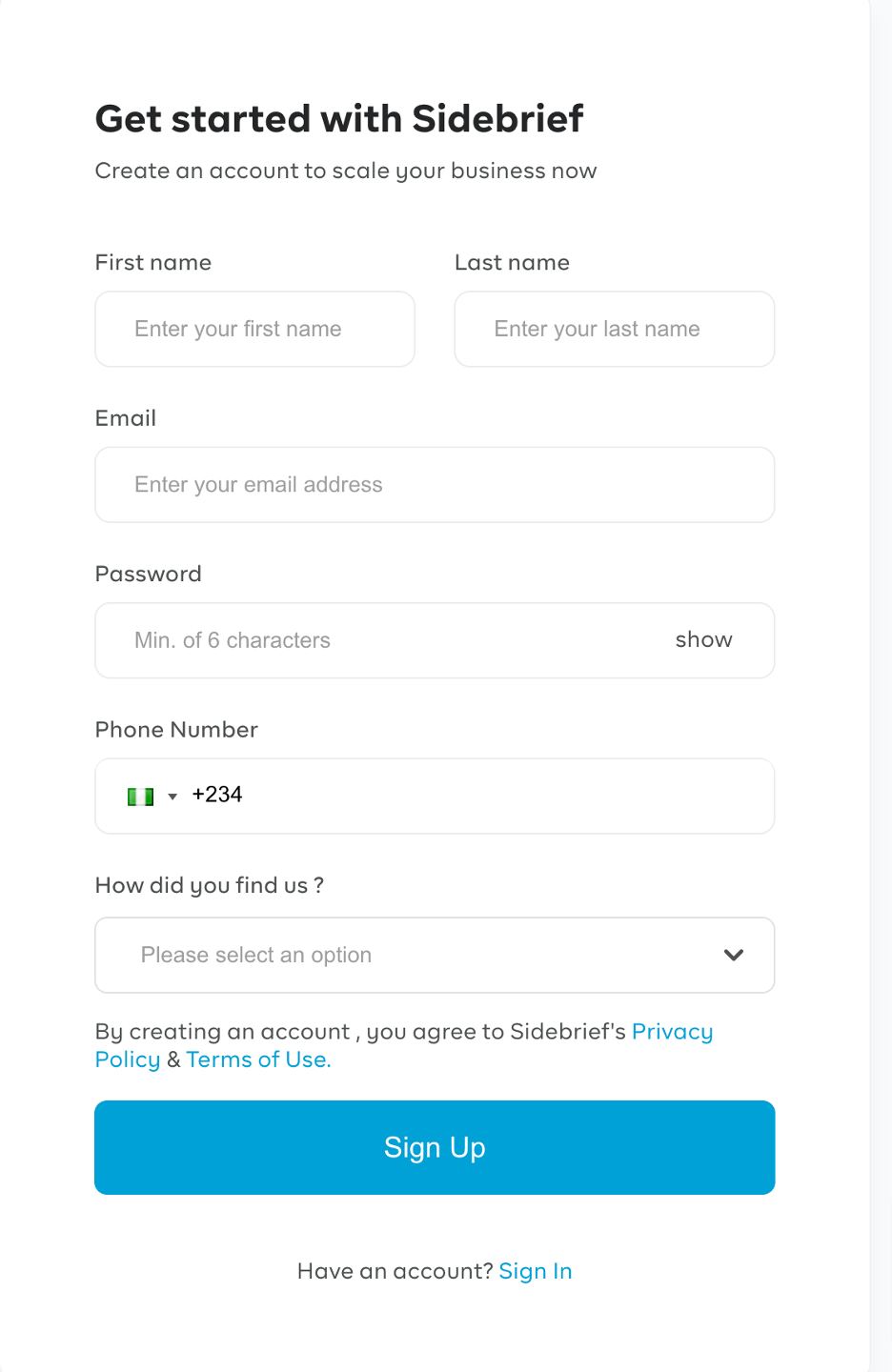Select the email address field

point(435,485)
